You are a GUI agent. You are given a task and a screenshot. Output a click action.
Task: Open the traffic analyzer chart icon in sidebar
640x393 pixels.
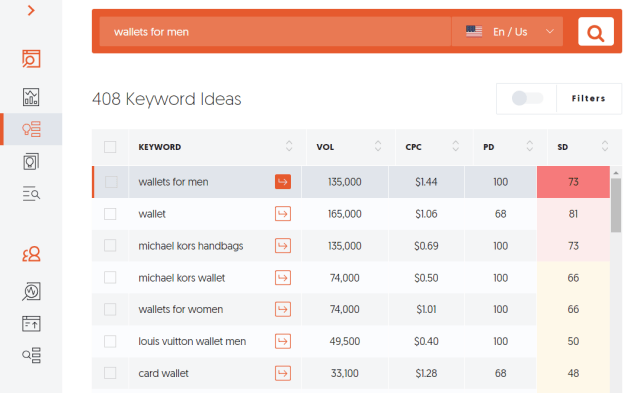pos(31,97)
